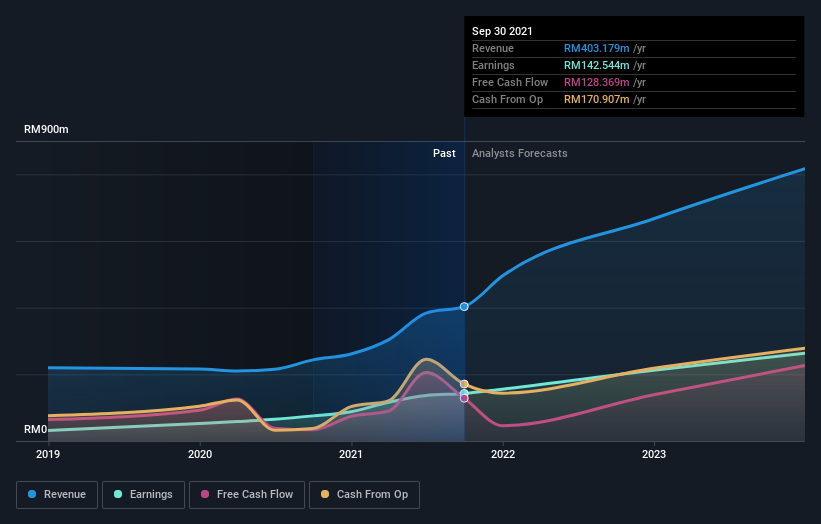
Task: Click the Earnings label in tooltip
Action: point(493,65)
